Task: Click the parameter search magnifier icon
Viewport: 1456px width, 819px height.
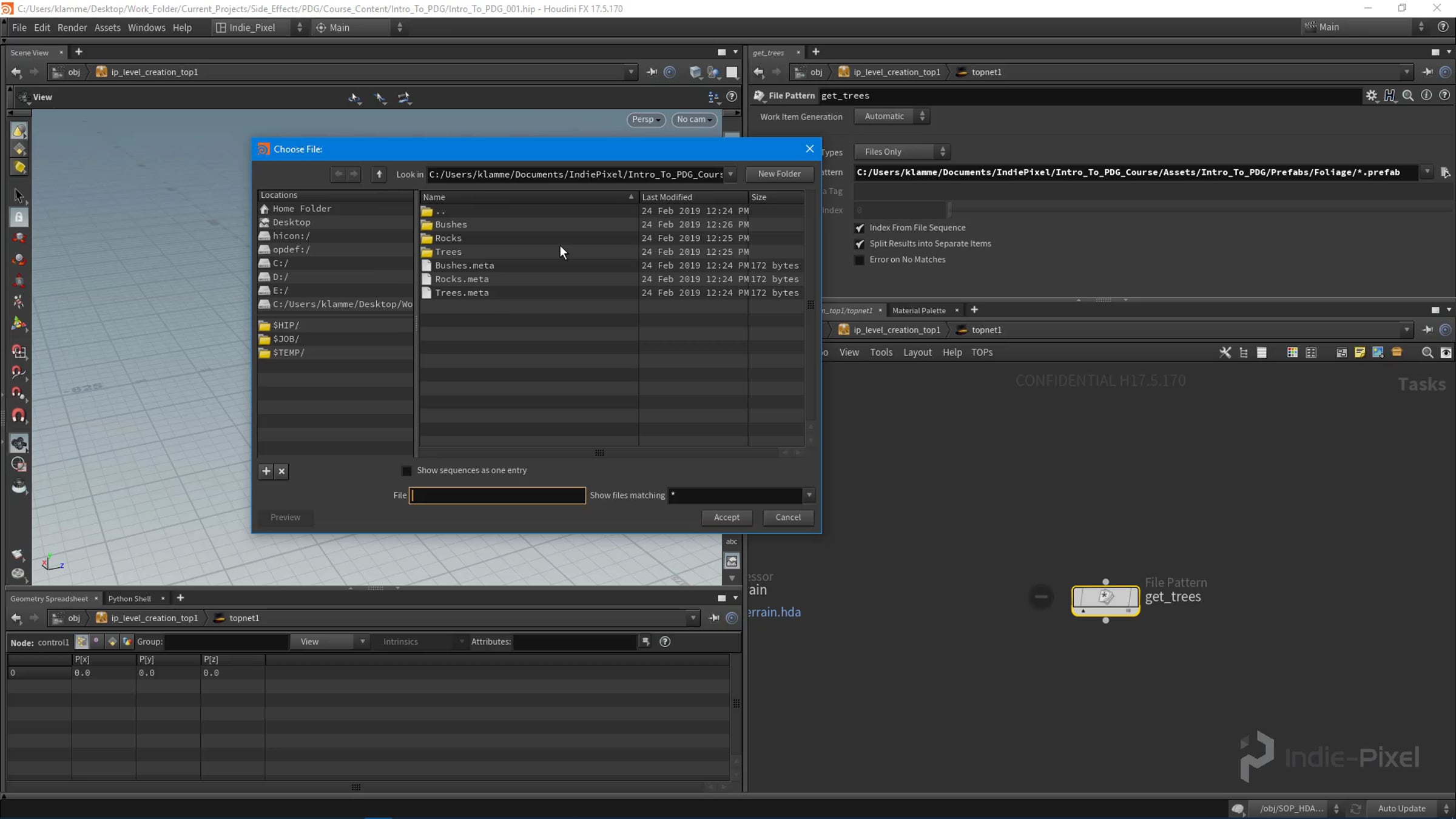Action: (1408, 95)
